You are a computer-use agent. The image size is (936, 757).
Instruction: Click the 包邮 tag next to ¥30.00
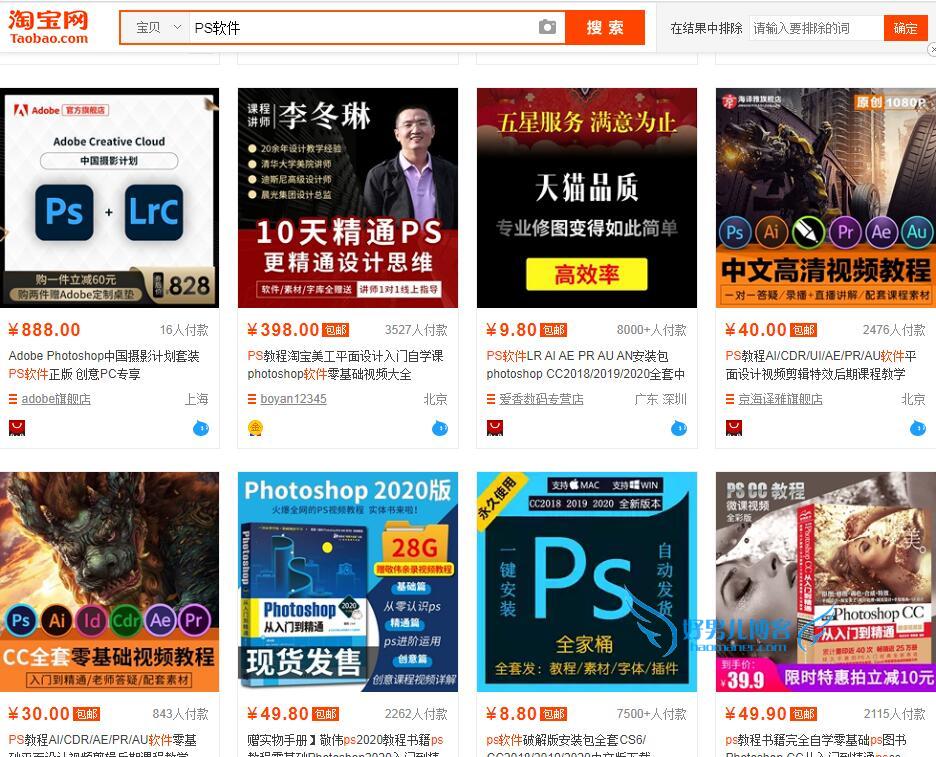click(x=87, y=714)
